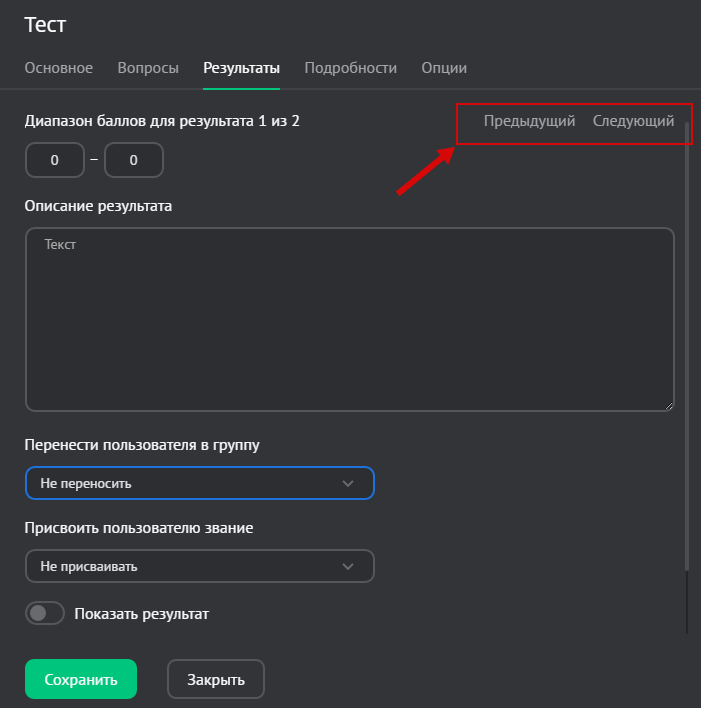Open the Перенести пользователя в группу dropdown
Viewport: 701px width, 708px height.
click(x=199, y=483)
